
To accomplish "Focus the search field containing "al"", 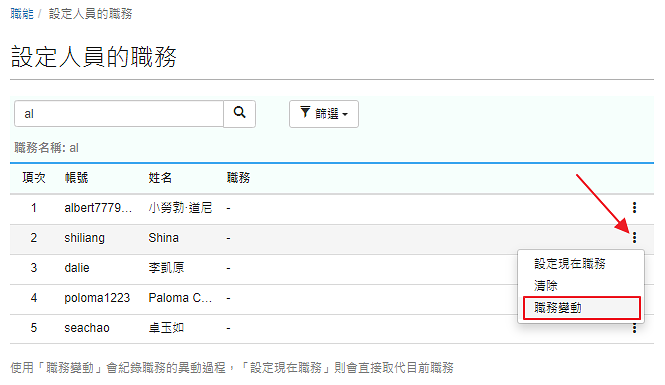I will pyautogui.click(x=119, y=114).
